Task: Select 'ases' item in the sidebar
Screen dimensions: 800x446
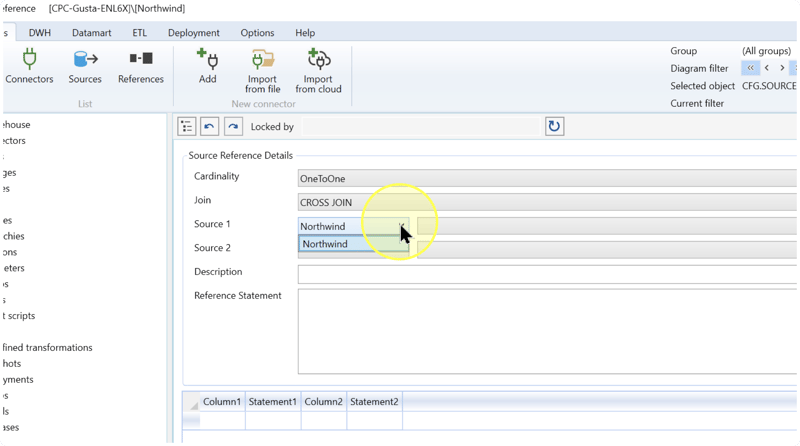Action: [10, 428]
